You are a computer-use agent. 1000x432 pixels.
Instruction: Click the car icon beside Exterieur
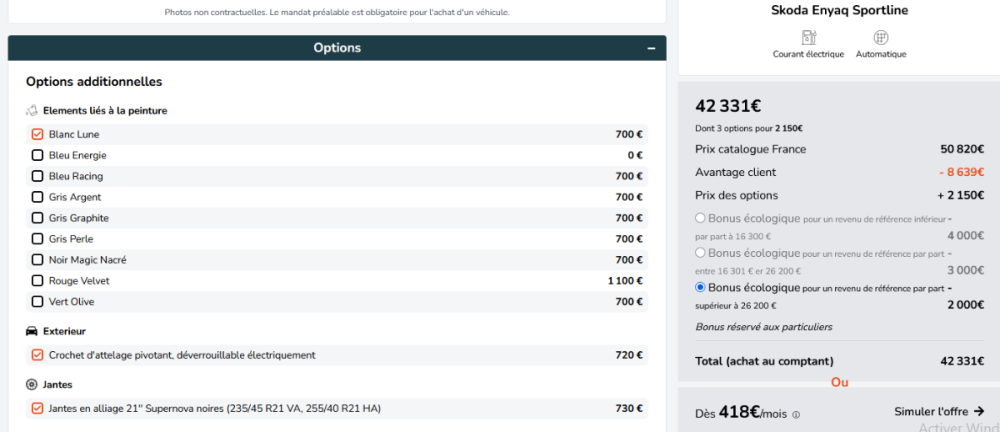(31, 331)
